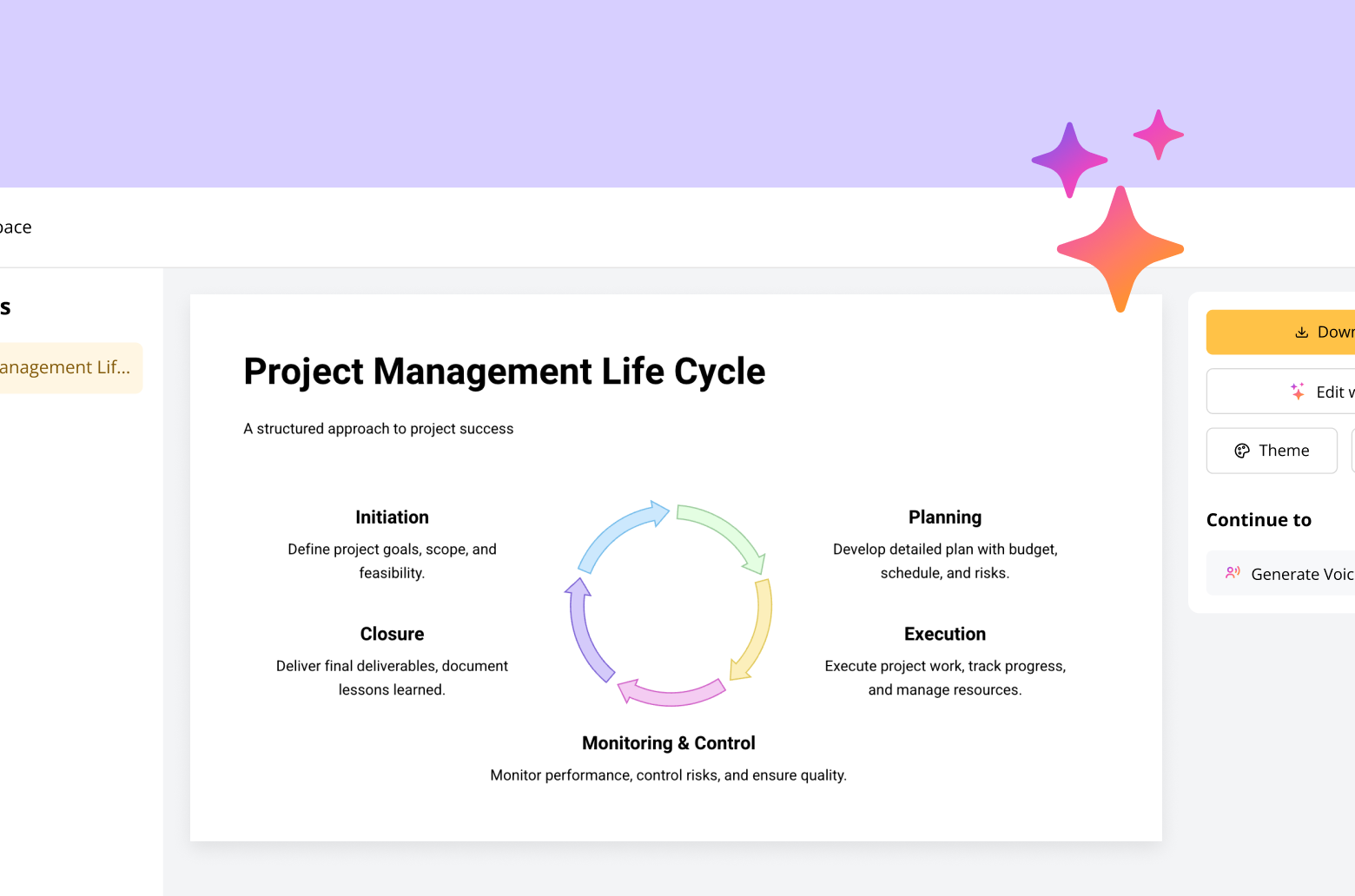
Task: Select the 'Project Management Life Cycle' slide title
Action: [x=504, y=372]
